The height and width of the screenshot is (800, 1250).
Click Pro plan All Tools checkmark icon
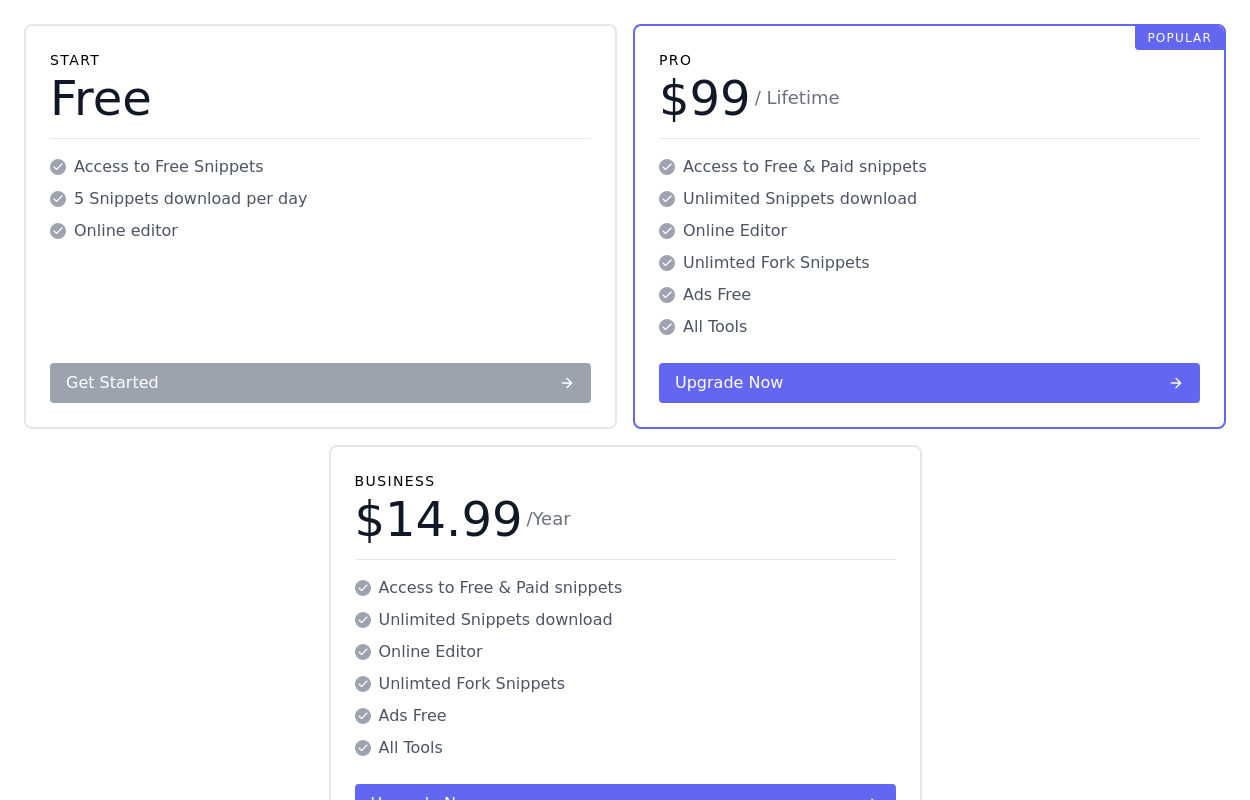[x=667, y=327]
